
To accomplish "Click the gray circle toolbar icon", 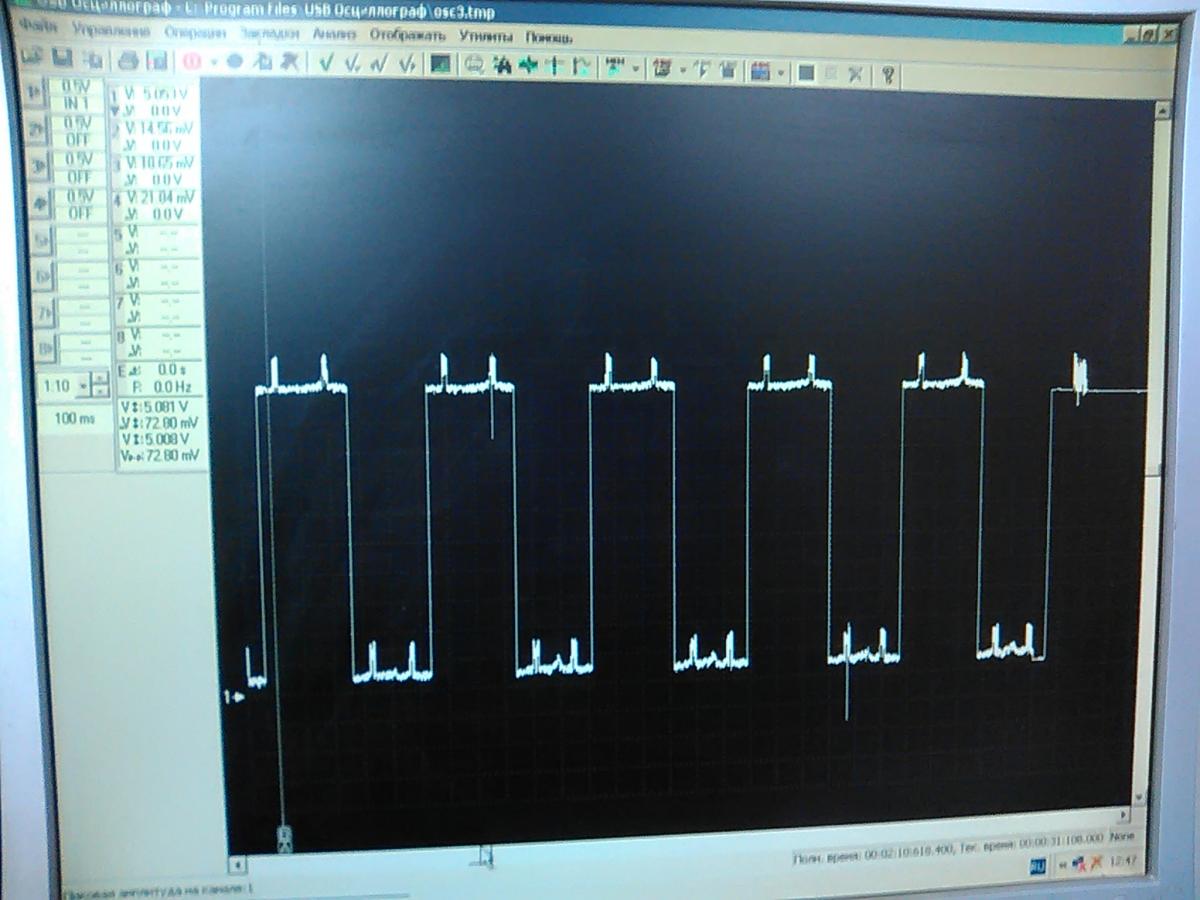I will click(235, 61).
